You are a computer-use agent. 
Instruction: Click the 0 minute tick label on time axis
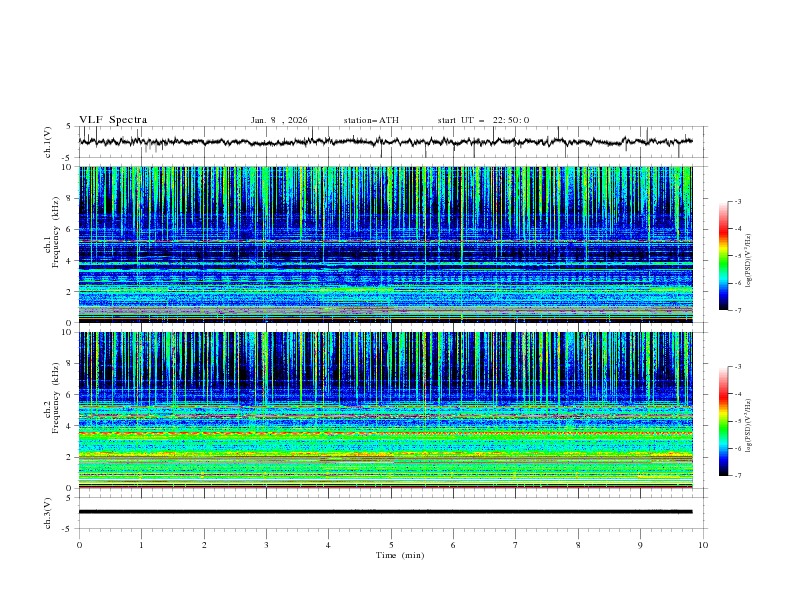79,545
